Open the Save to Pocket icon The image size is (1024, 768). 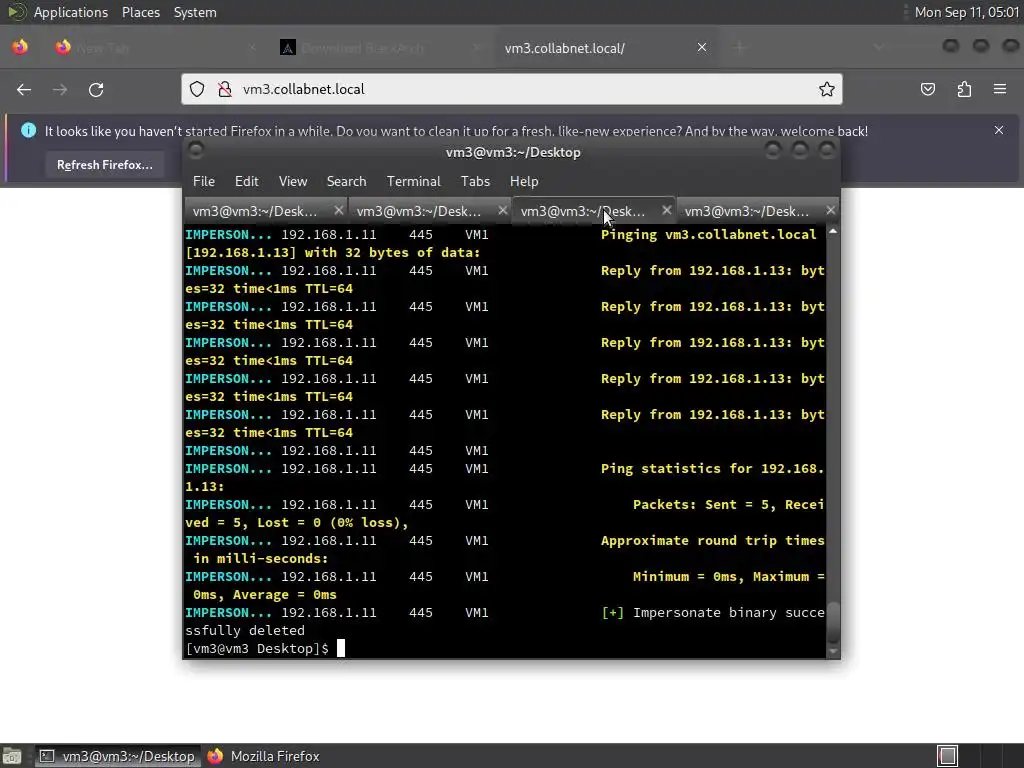click(x=928, y=89)
